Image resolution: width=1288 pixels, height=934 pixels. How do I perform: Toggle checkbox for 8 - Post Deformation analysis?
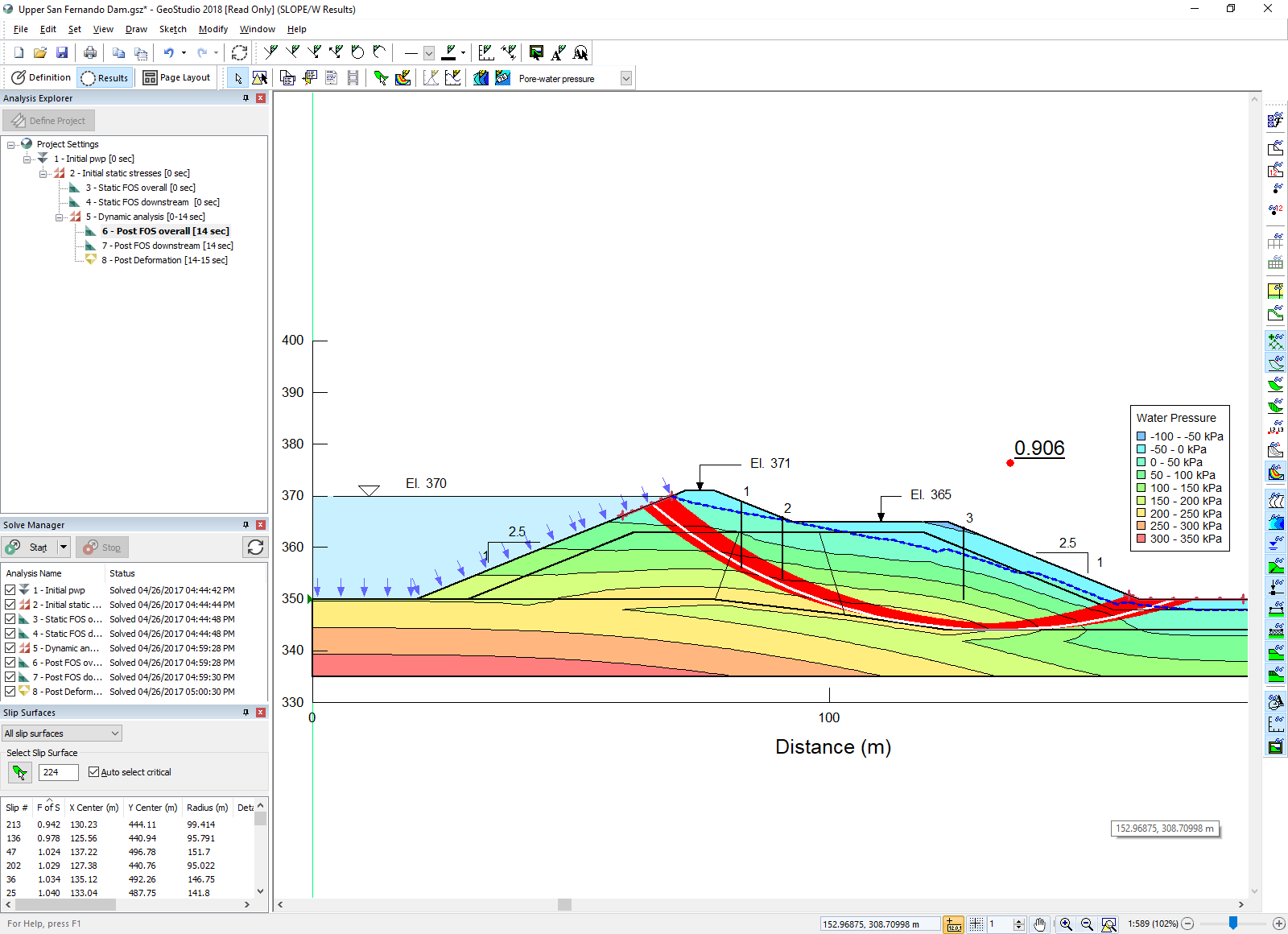[x=10, y=692]
